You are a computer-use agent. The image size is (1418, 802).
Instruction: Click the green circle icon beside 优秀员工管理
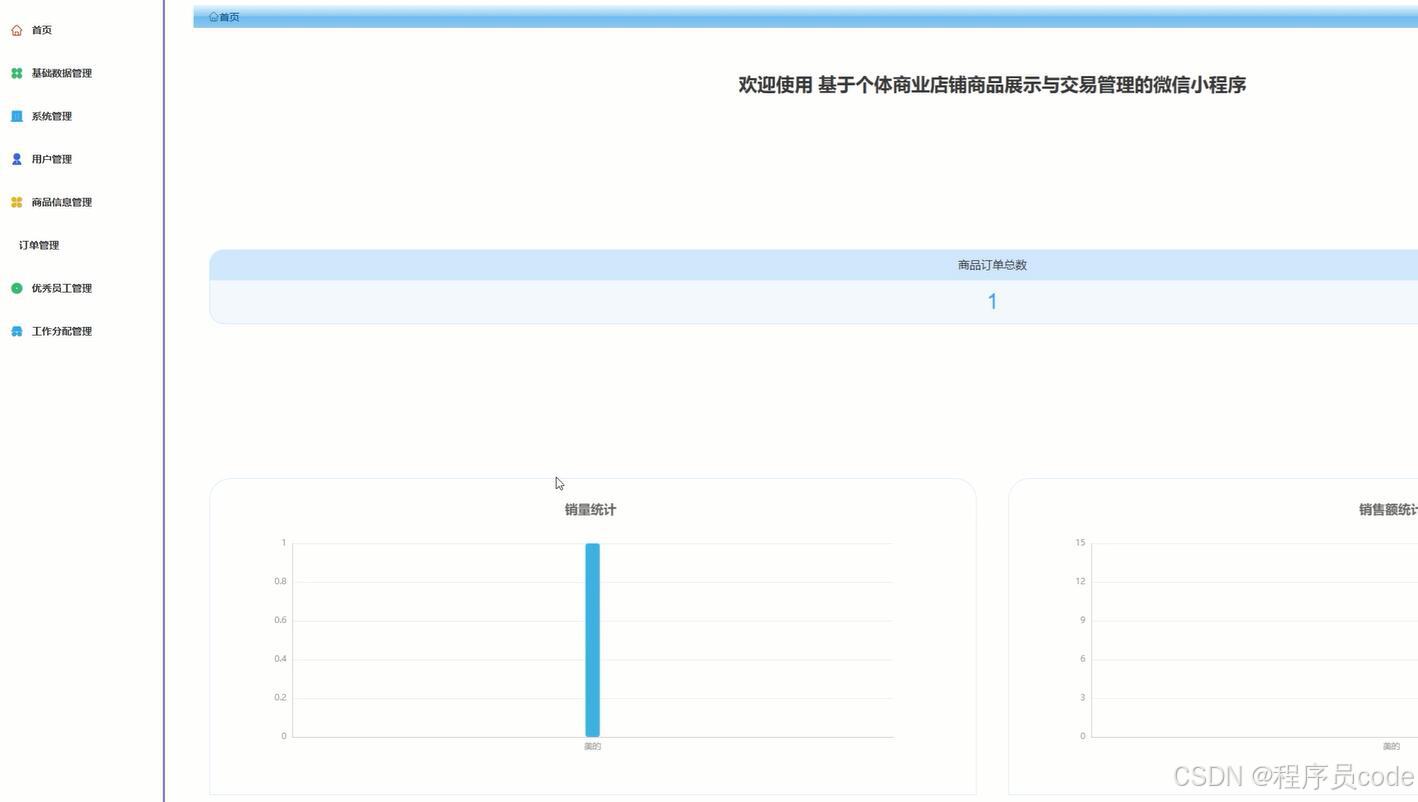pyautogui.click(x=16, y=288)
